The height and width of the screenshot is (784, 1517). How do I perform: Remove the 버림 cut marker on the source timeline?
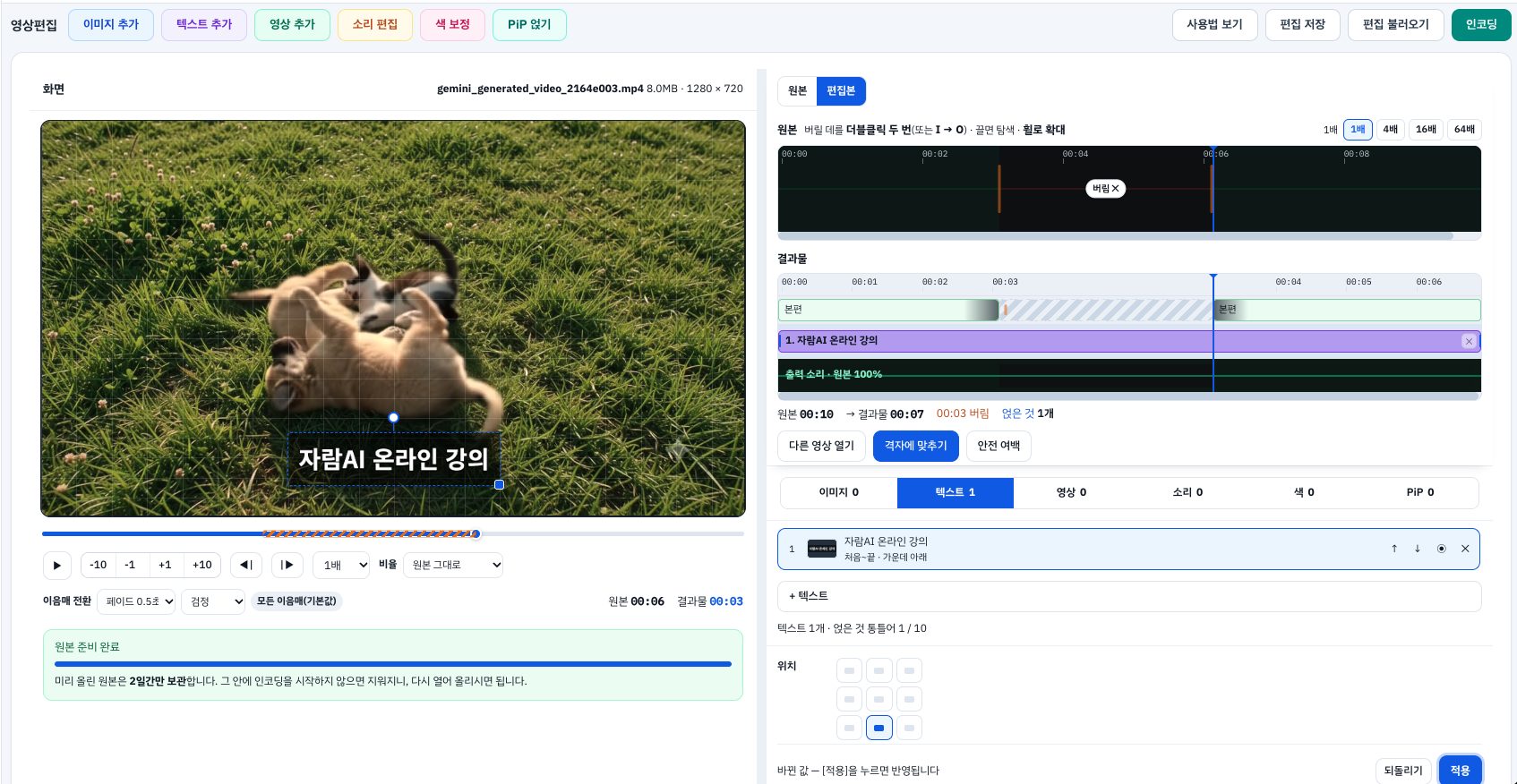[x=1106, y=189]
